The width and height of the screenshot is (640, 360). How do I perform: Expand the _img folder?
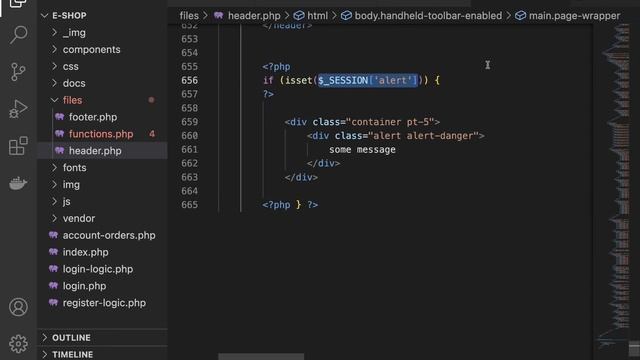[x=54, y=33]
